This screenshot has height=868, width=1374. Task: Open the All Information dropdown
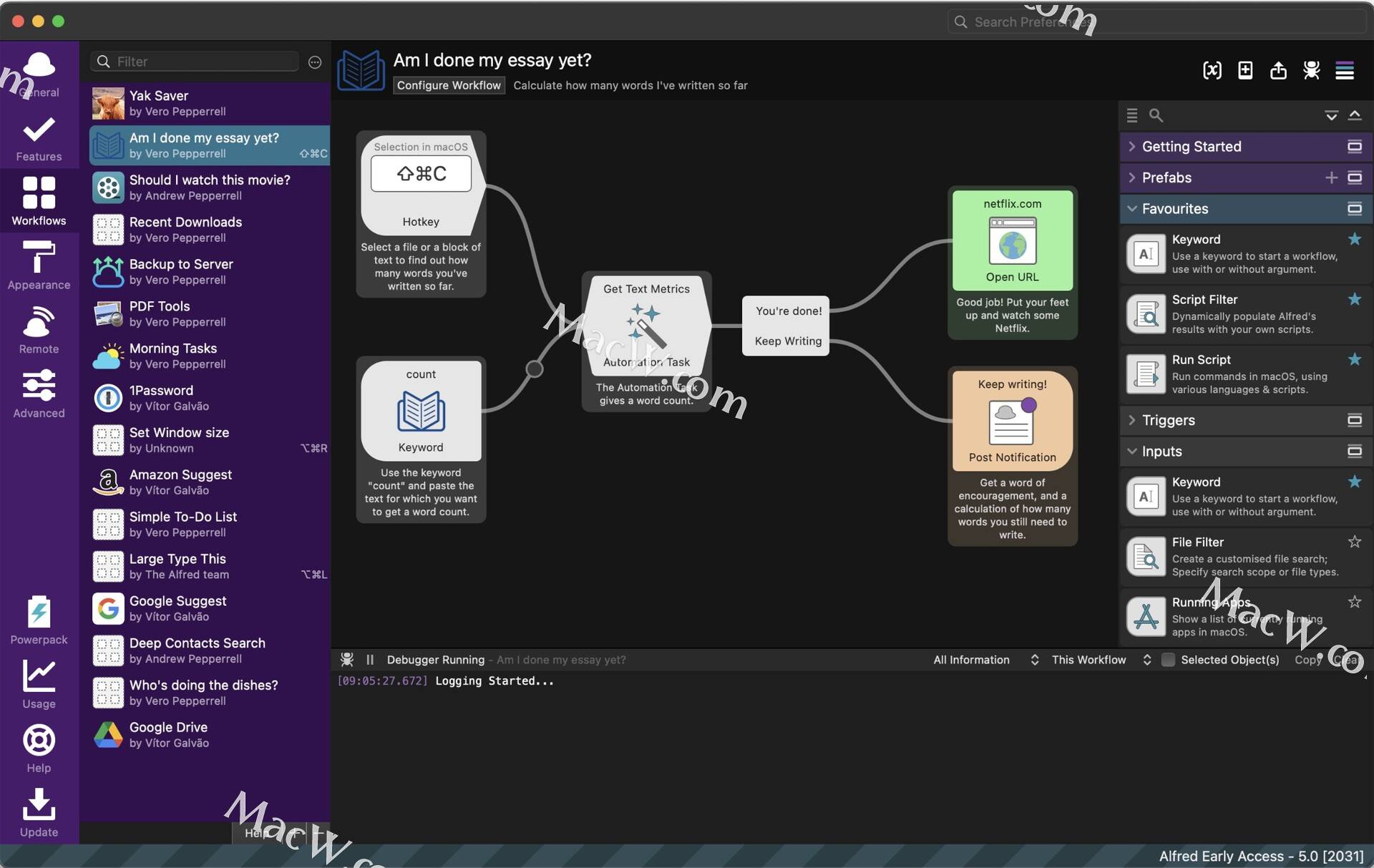(985, 660)
